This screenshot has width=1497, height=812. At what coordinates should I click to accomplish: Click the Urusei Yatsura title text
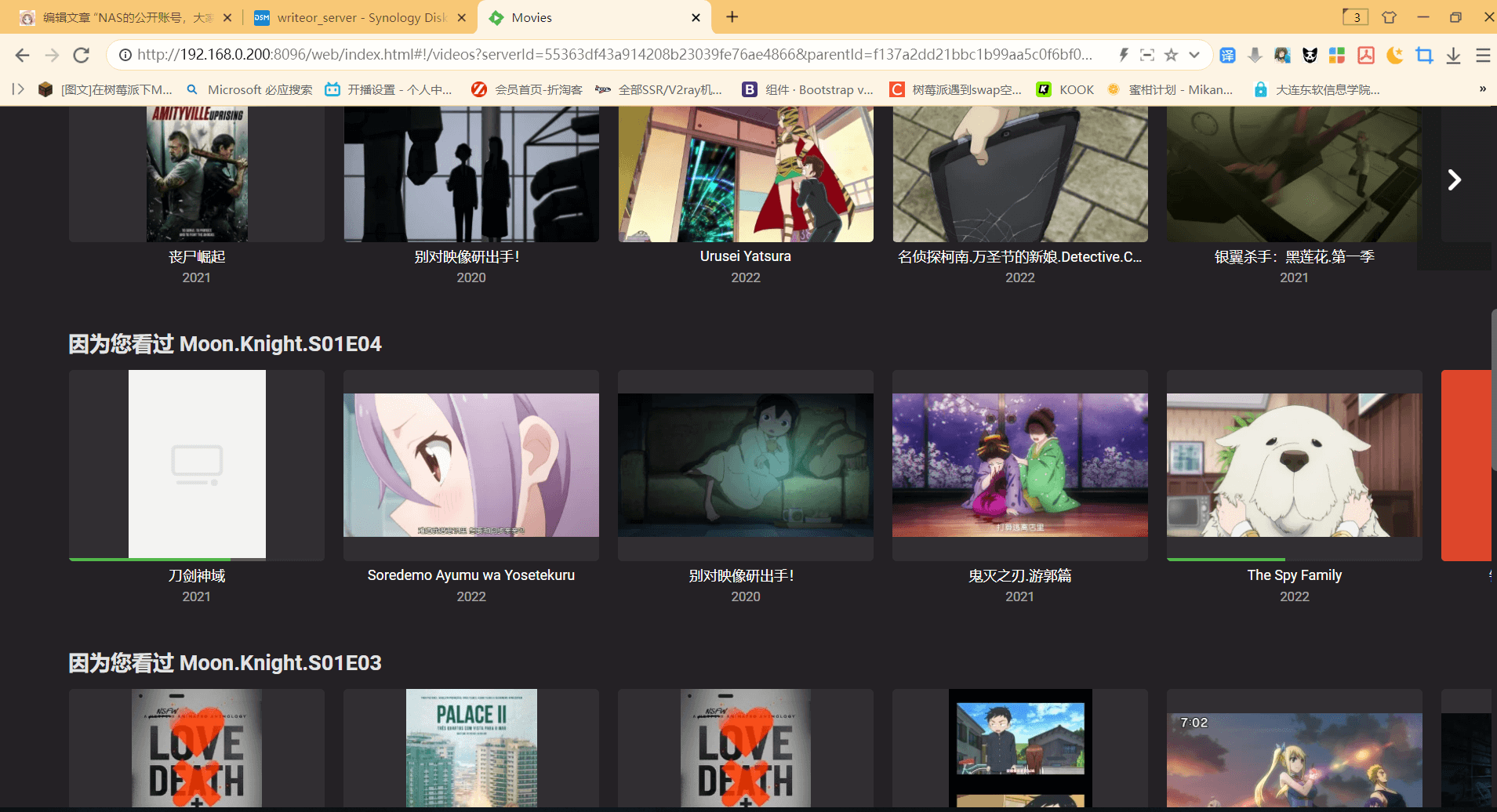point(746,256)
